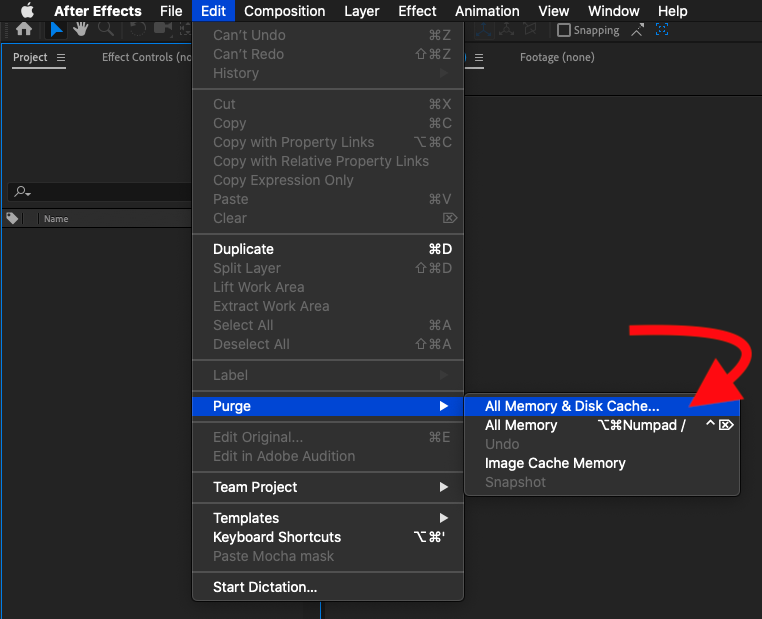Click the View Axis mode icon
Viewport: 762px width, 619px height.
coord(530,30)
